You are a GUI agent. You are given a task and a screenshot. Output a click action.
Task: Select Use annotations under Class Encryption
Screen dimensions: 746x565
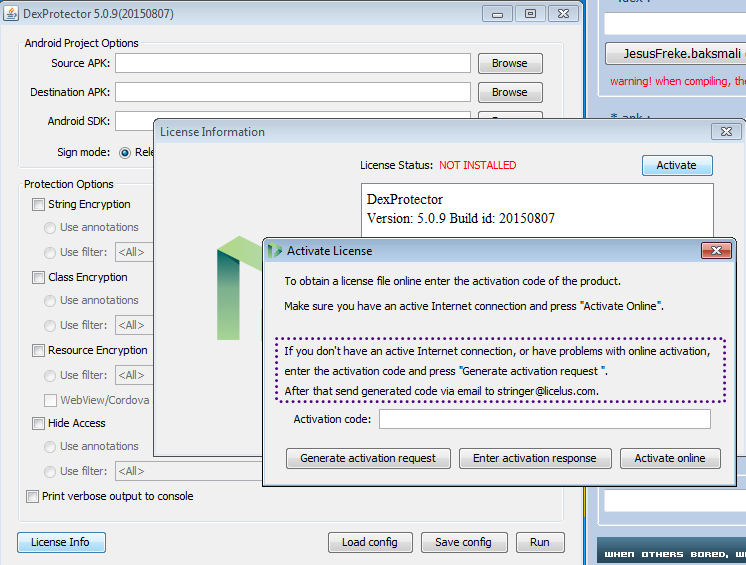(x=50, y=301)
